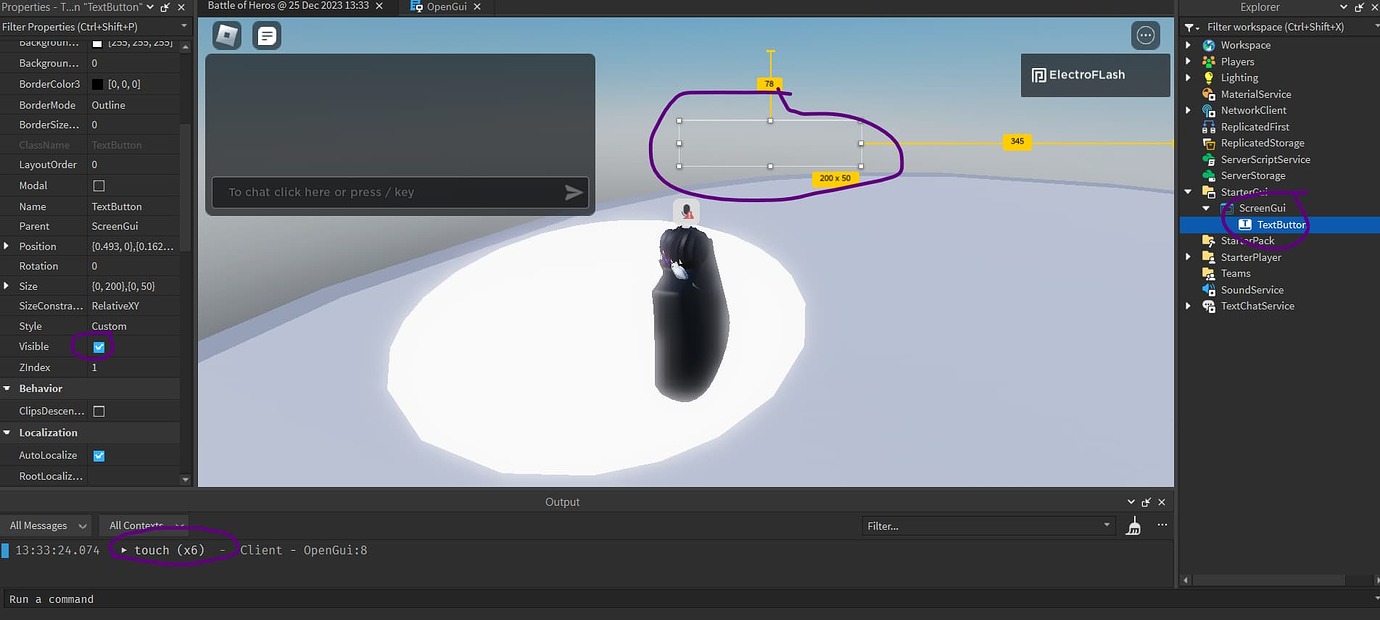The width and height of the screenshot is (1380, 620).
Task: Open the Output options ellipsis icon
Action: pyautogui.click(x=1161, y=525)
